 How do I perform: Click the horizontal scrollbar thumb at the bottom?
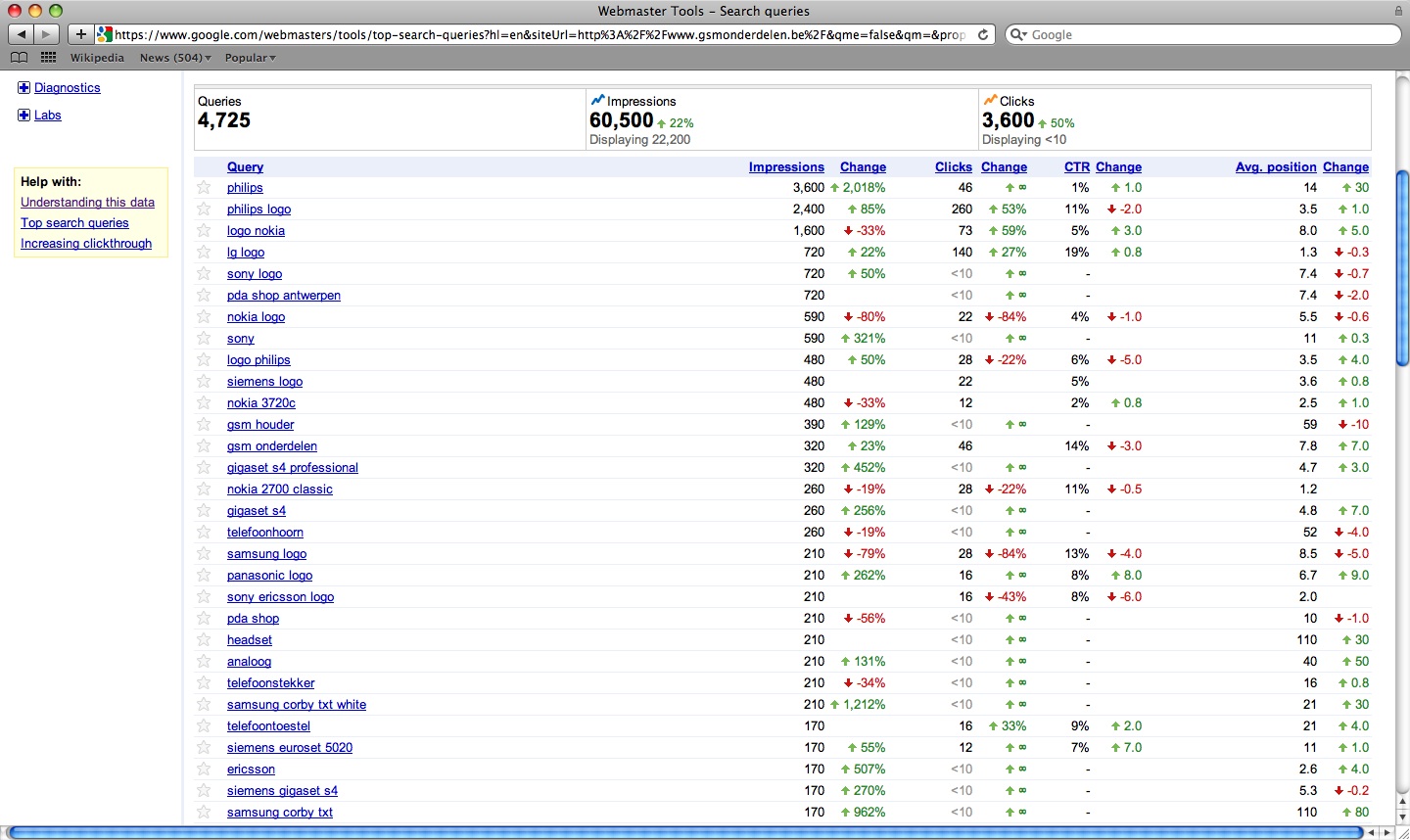684,832
